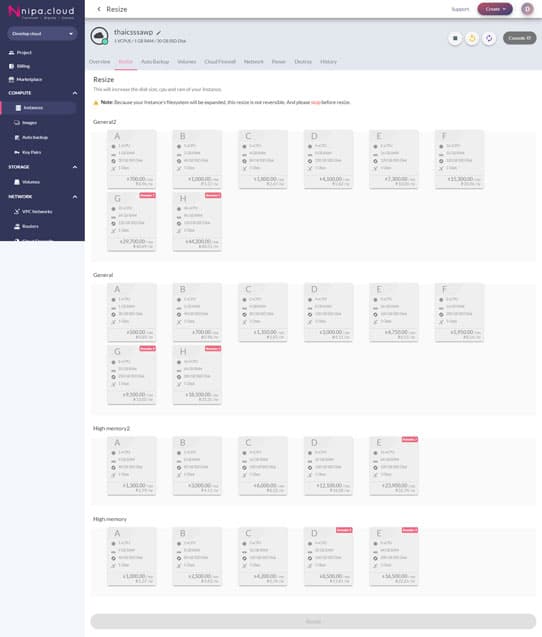Open the Create dropdown button

[x=495, y=9]
